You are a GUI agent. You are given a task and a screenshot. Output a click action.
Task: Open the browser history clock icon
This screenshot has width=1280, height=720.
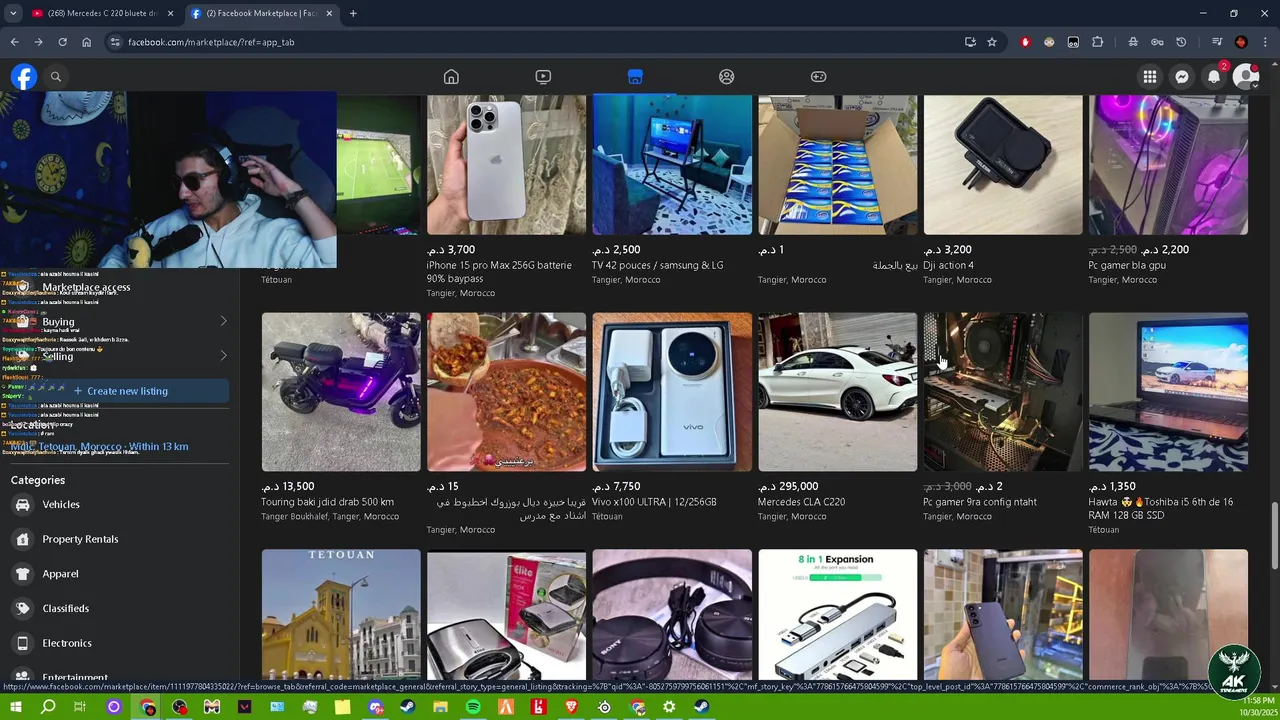tap(1181, 42)
